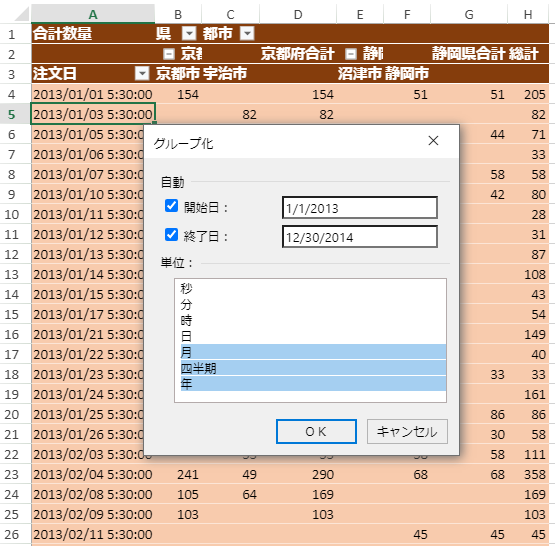This screenshot has width=555, height=546.
Task: Click the キャンセル button
Action: 407,431
